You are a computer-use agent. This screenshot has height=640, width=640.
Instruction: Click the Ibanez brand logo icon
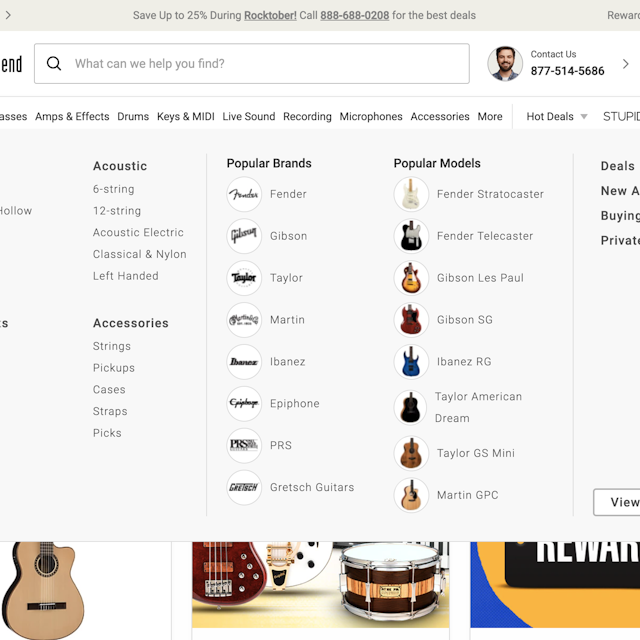click(x=244, y=362)
